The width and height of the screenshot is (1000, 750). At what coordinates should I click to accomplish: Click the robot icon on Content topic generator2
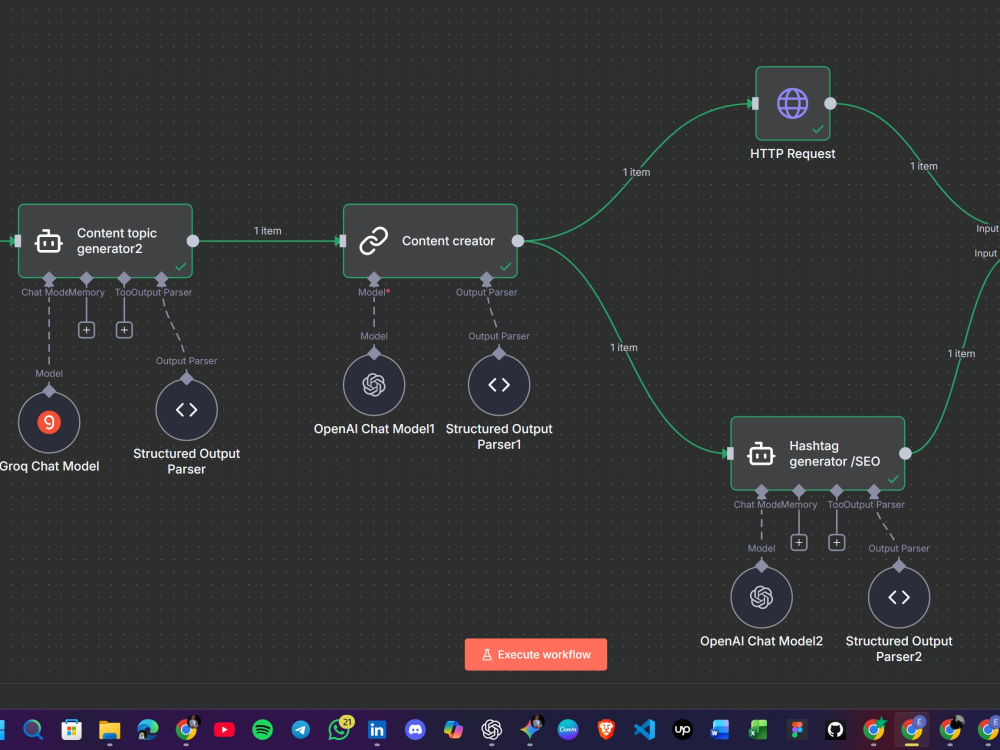coord(48,241)
